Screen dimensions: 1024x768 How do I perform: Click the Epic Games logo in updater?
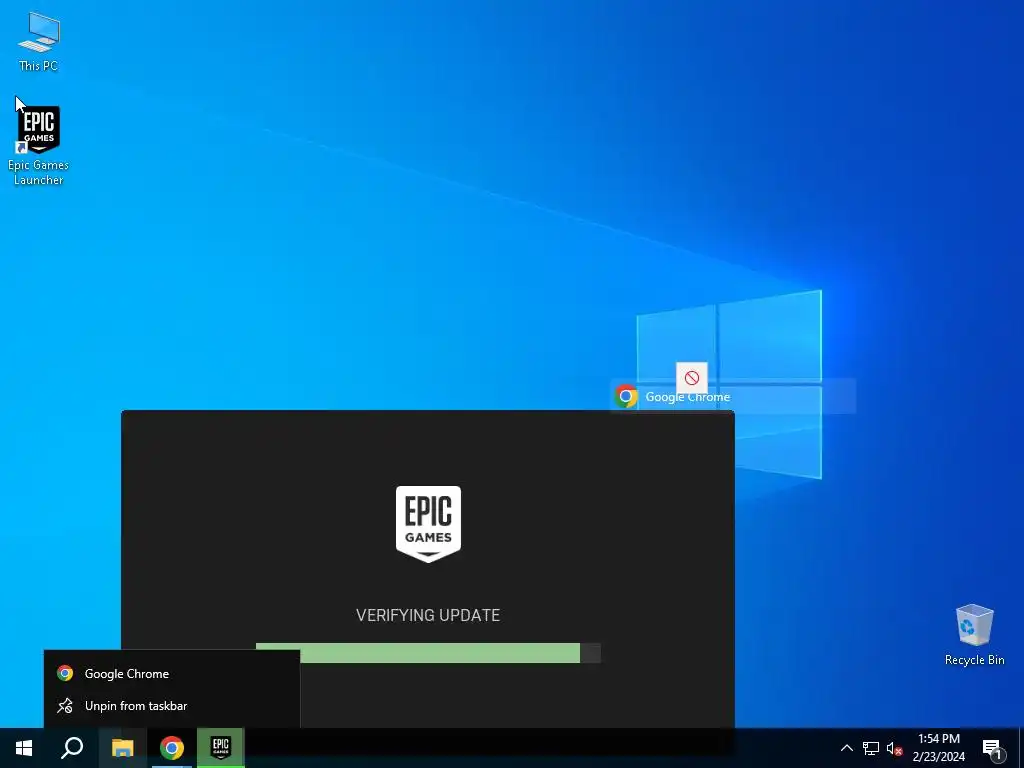pos(428,524)
